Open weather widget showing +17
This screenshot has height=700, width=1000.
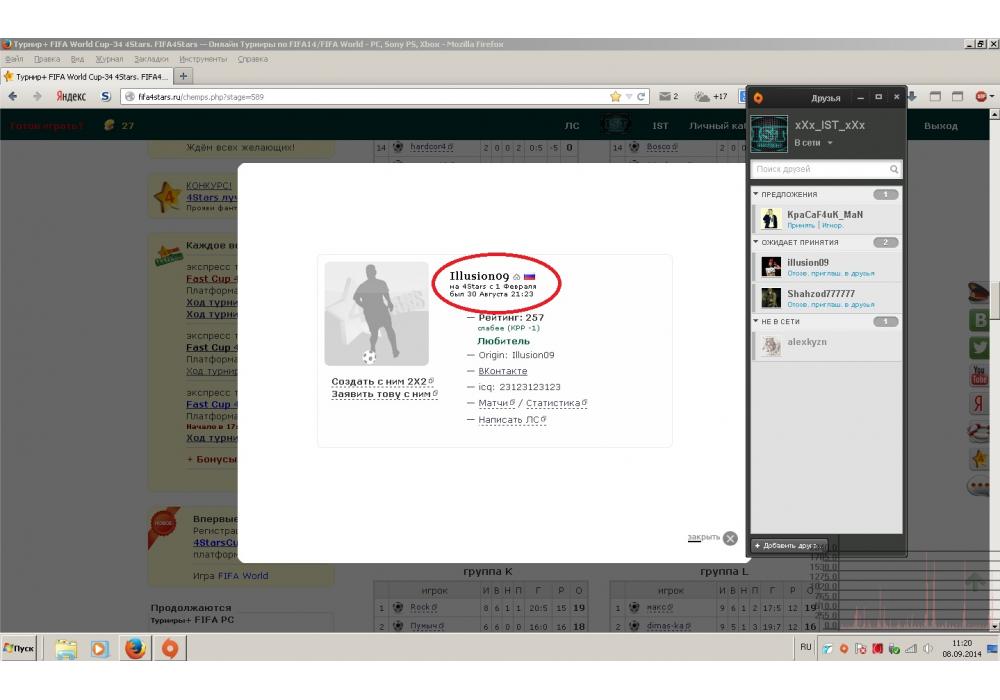(711, 96)
